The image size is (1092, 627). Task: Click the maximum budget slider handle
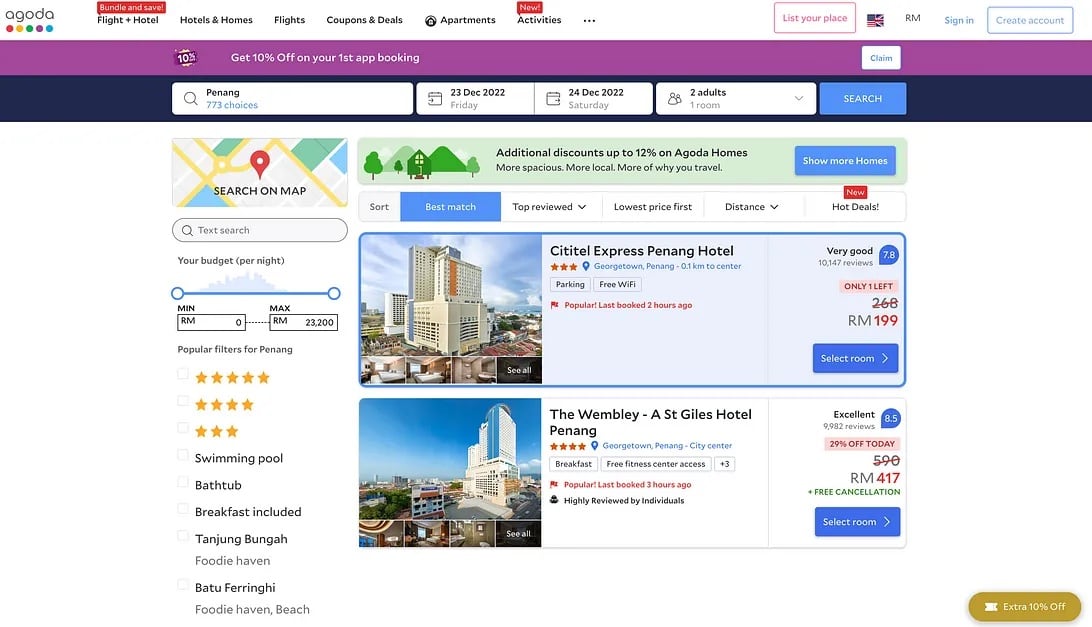click(334, 293)
